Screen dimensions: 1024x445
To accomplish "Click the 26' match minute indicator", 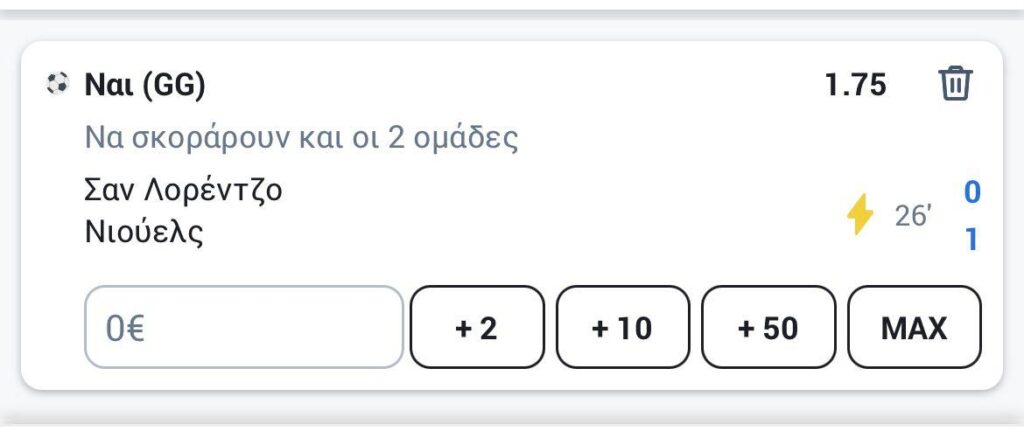I will pyautogui.click(x=913, y=215).
